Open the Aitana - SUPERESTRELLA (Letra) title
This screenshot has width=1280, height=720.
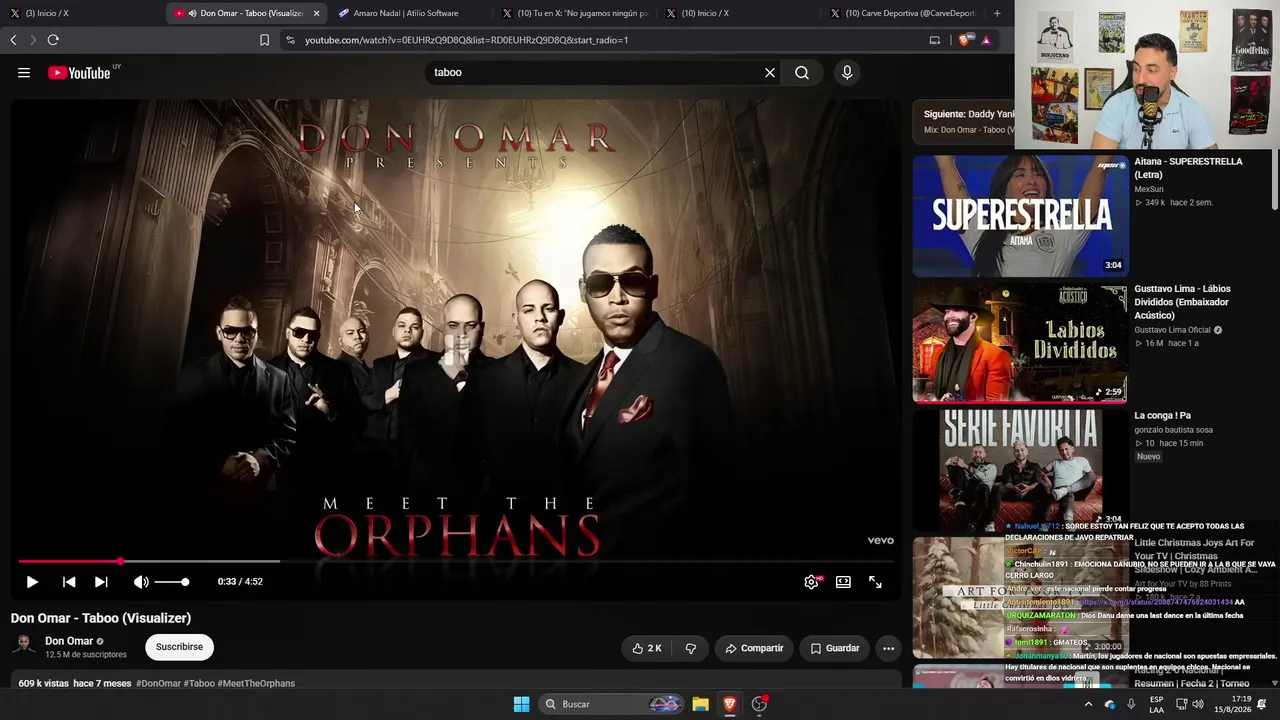coord(1188,168)
